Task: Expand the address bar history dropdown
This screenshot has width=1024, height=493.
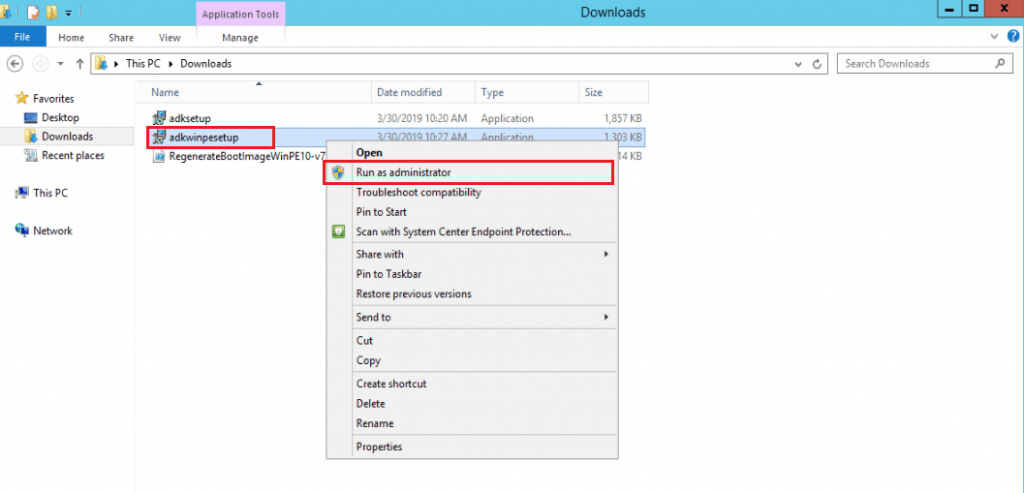Action: (798, 64)
